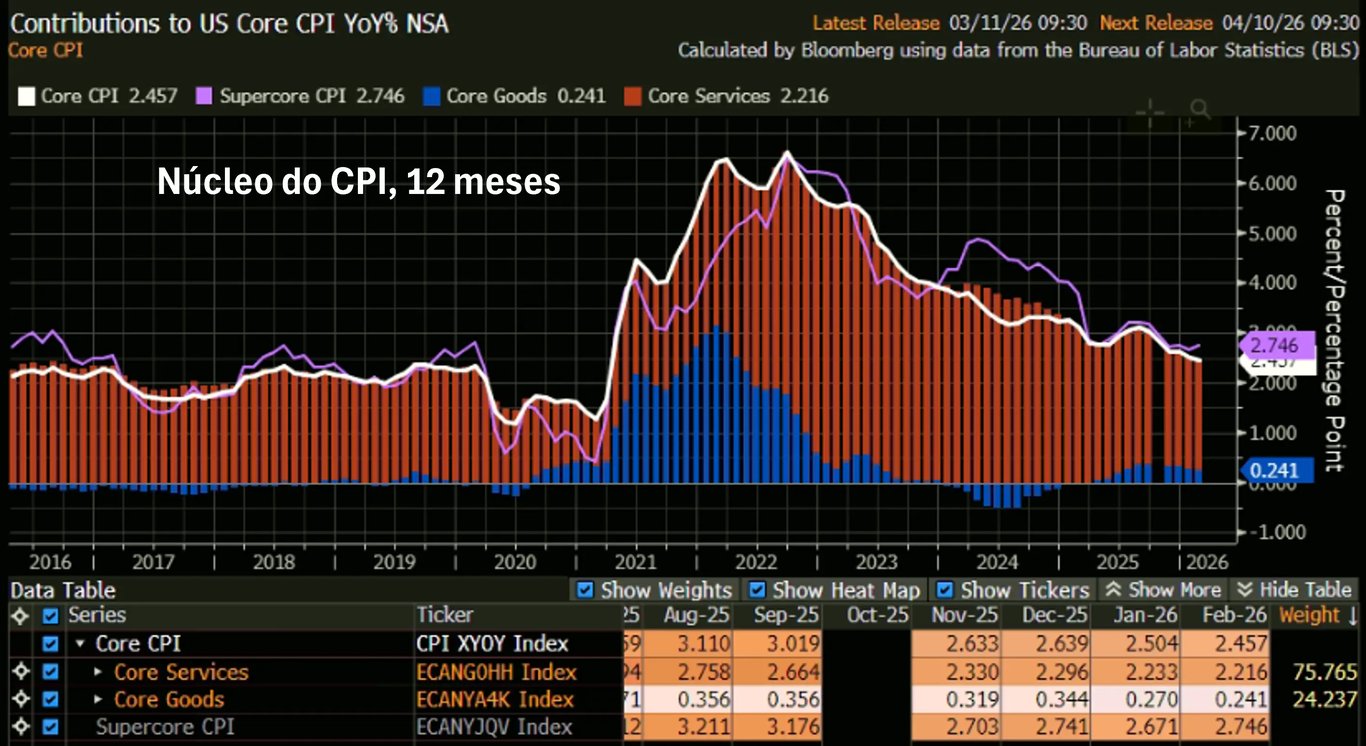1366x746 pixels.
Task: Click the Show More button
Action: click(x=1163, y=590)
